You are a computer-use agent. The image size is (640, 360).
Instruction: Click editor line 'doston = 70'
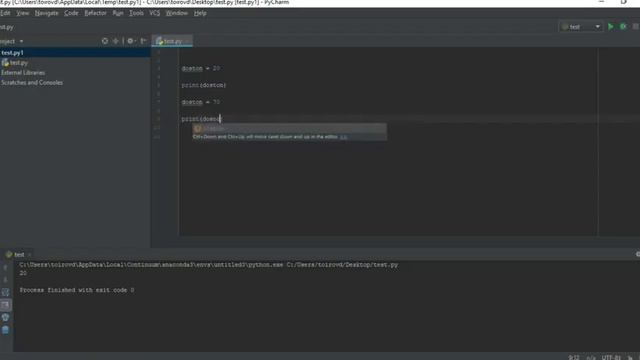201,102
